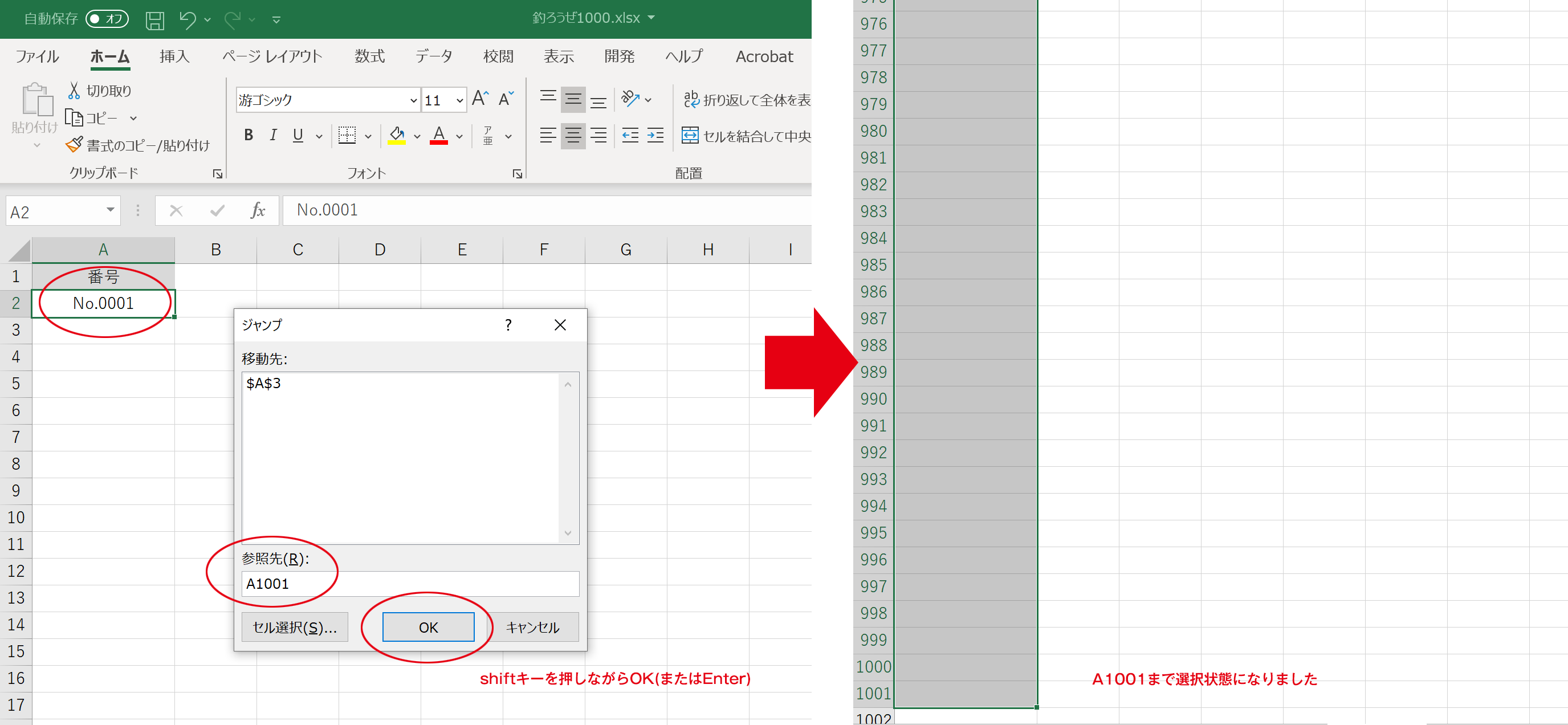The image size is (1568, 725).
Task: Click the 参照先 field containing A1001
Action: coord(410,584)
